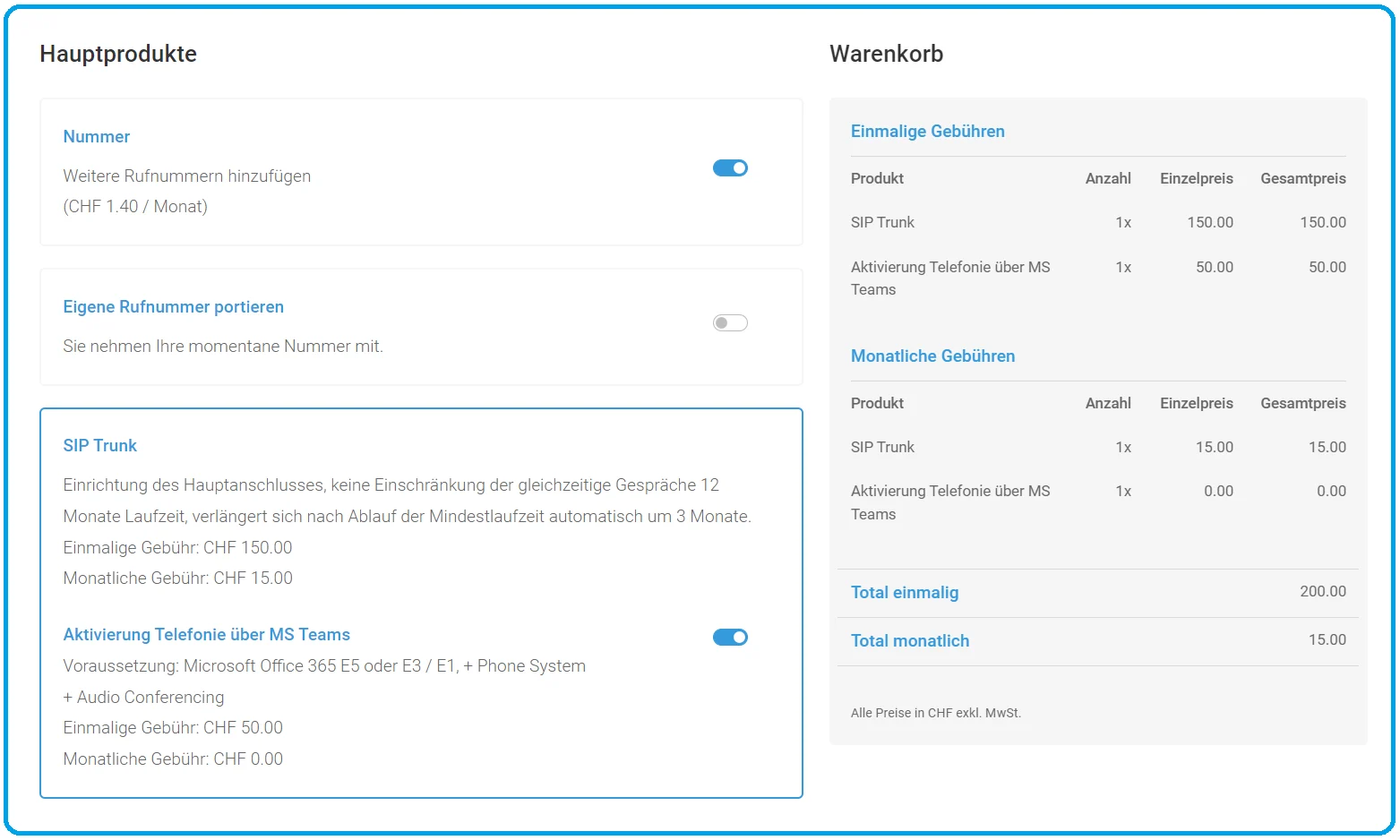Turn off Aktivierung Telefonie über MS Teams switch
Screen dimensions: 1400x840
coord(730,638)
